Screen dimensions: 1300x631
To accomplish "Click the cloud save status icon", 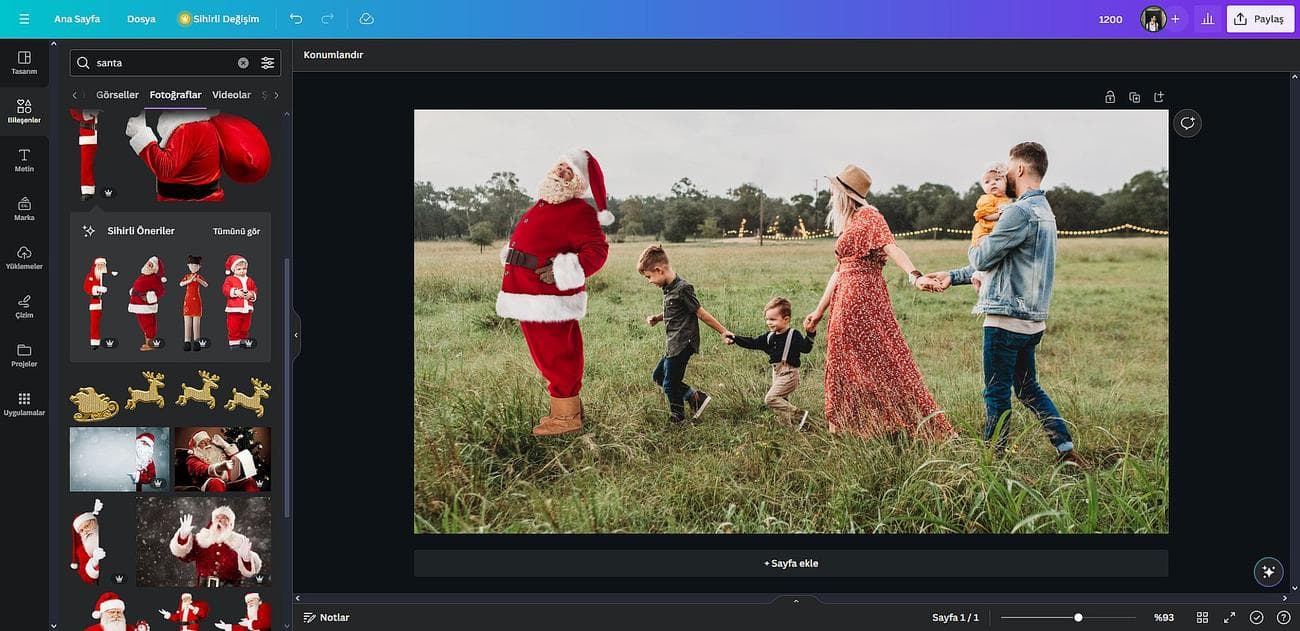I will tap(366, 19).
